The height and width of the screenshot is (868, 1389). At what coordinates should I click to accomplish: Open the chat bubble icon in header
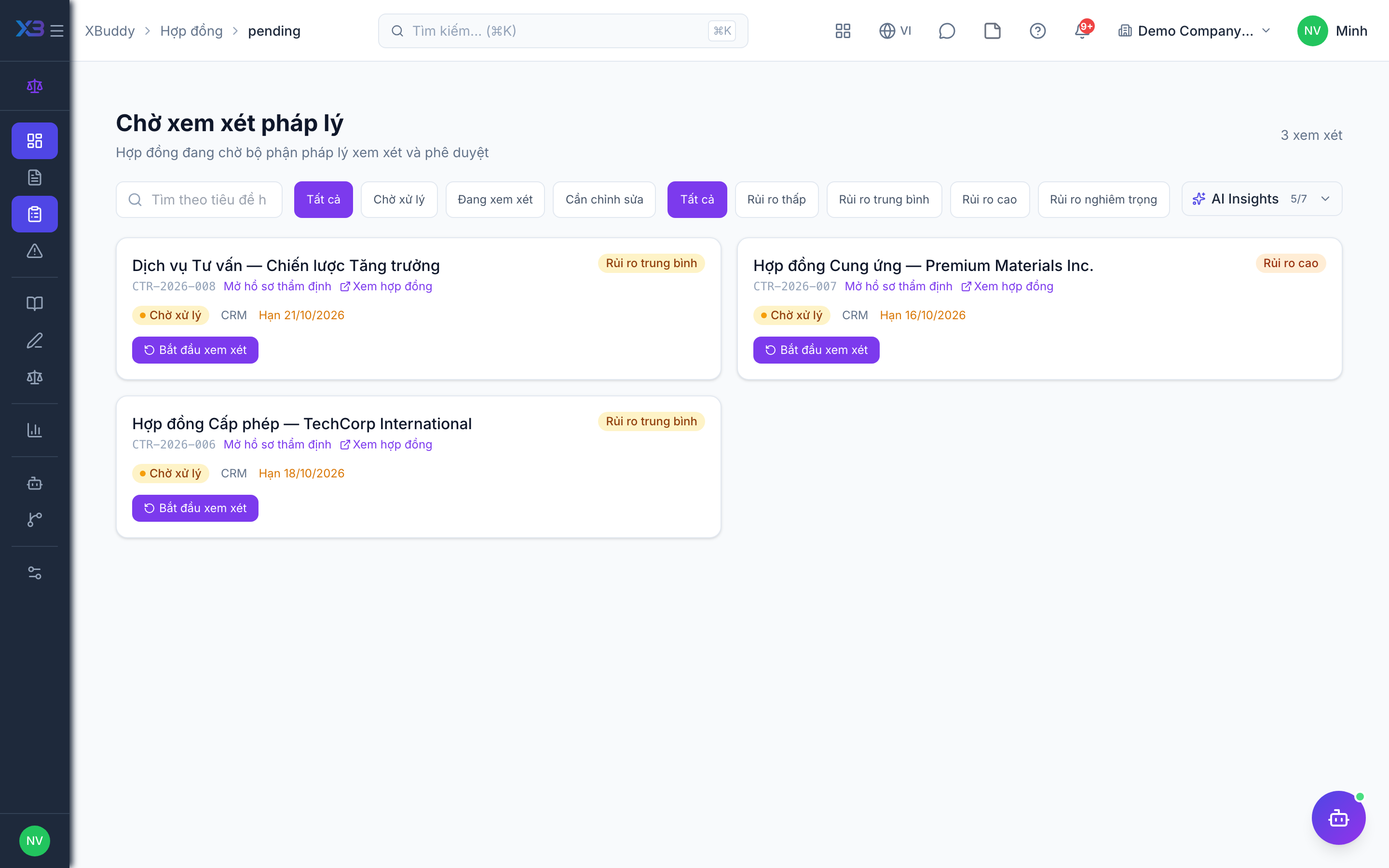pos(946,31)
